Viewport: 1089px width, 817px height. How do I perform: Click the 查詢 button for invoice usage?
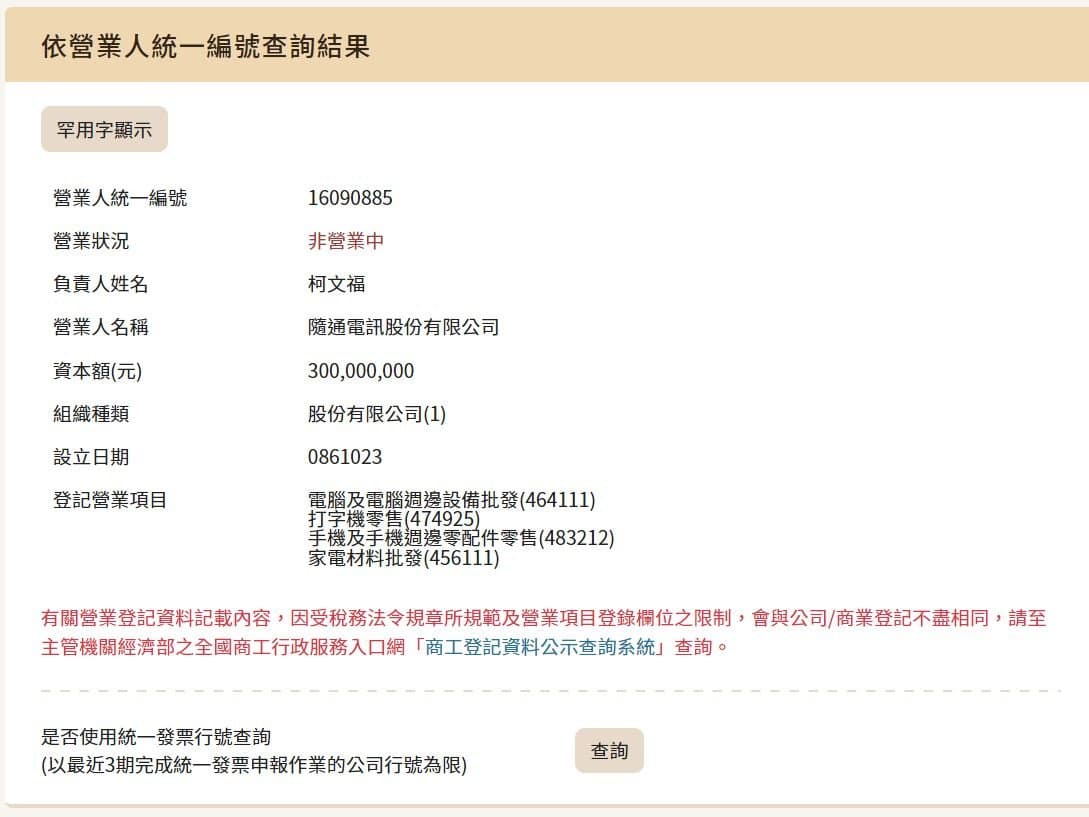(x=609, y=750)
